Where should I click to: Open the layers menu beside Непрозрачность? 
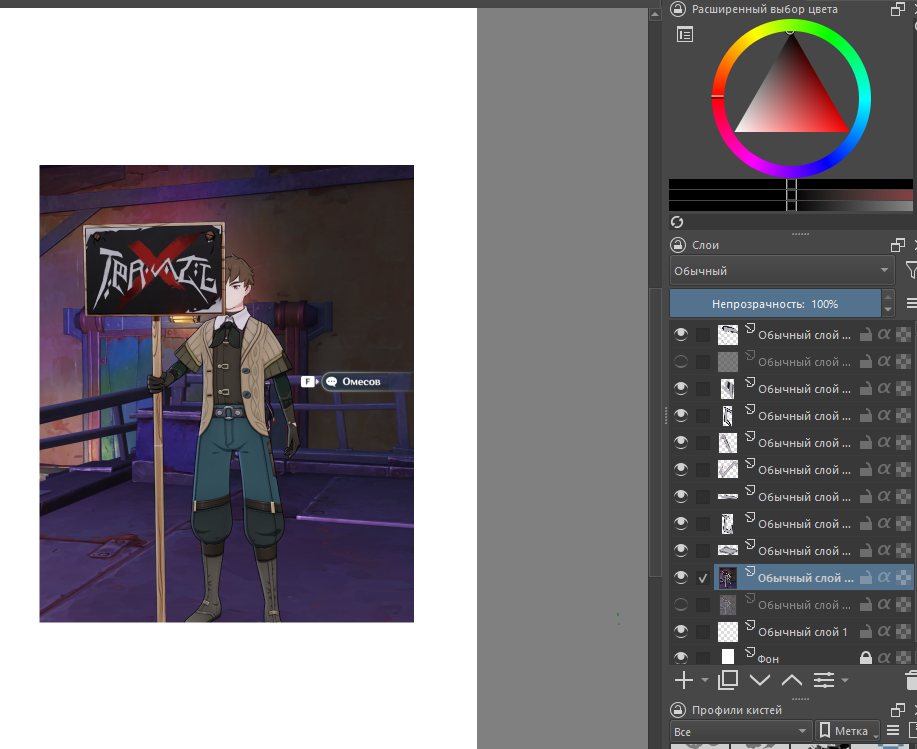[x=911, y=303]
